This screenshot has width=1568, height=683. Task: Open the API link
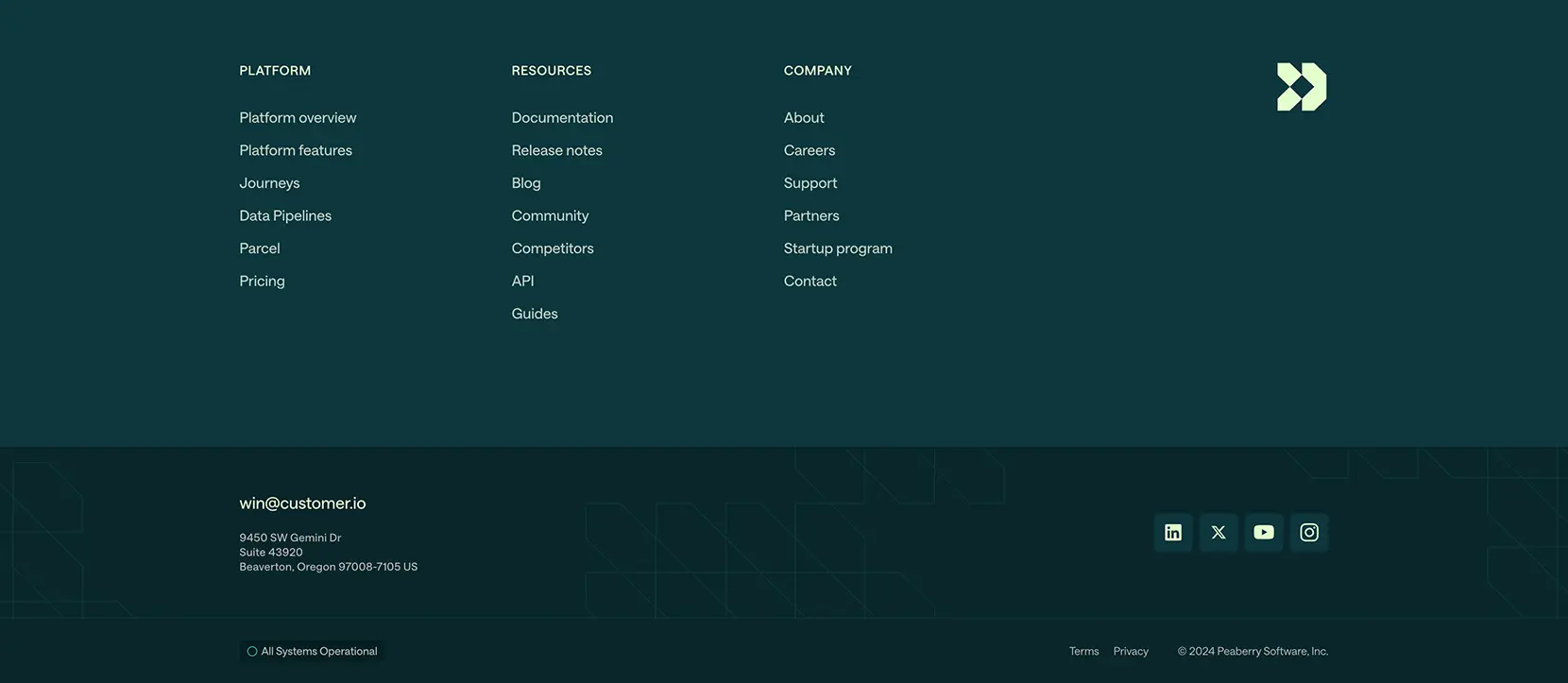[x=522, y=282]
